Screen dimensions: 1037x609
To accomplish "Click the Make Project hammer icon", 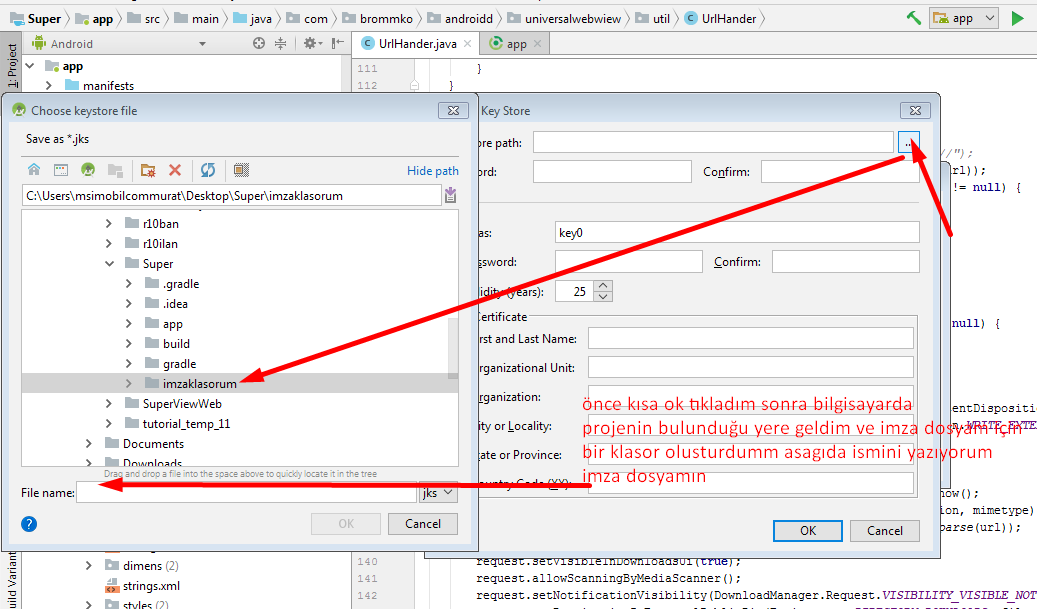I will tap(913, 18).
